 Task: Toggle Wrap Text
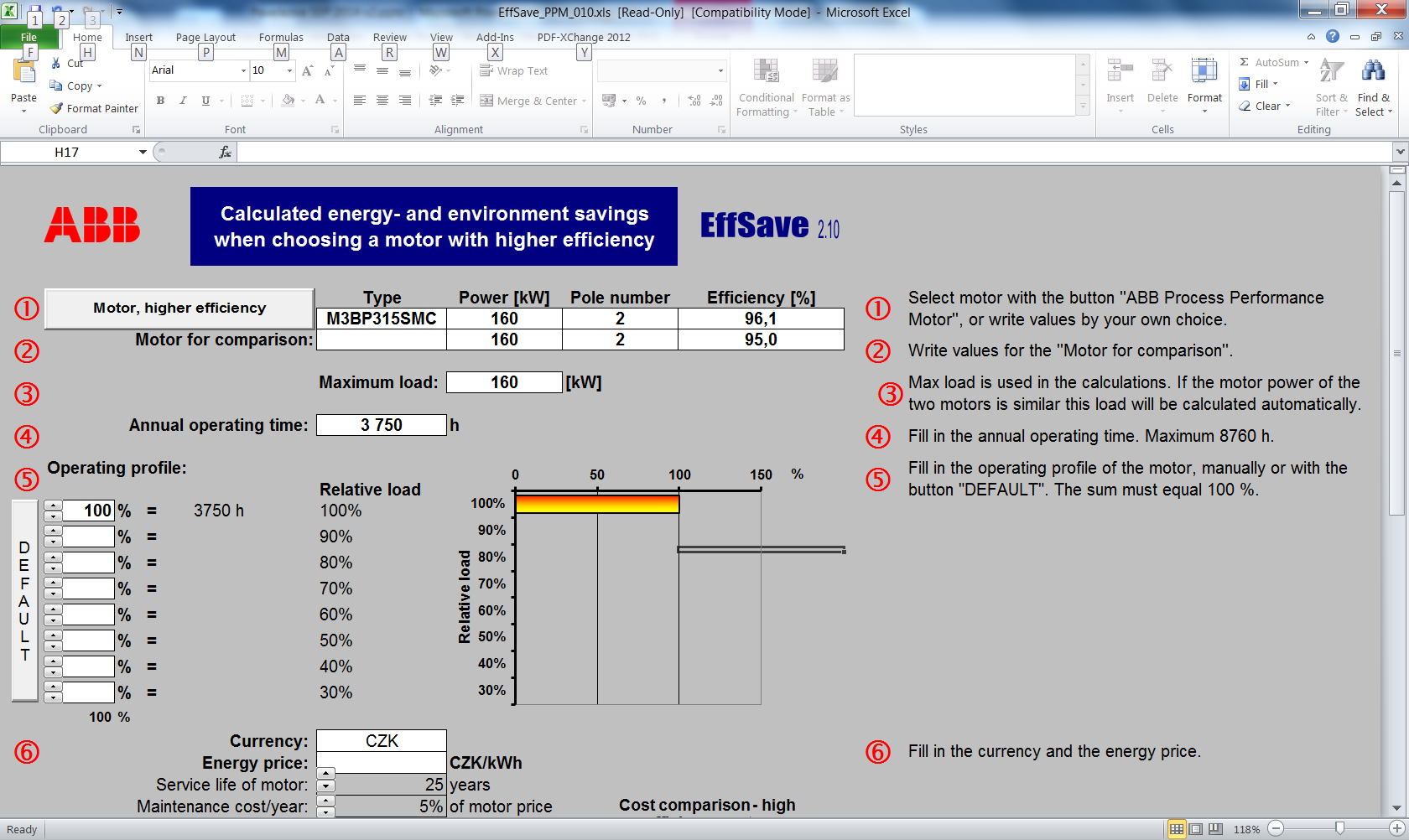[513, 70]
